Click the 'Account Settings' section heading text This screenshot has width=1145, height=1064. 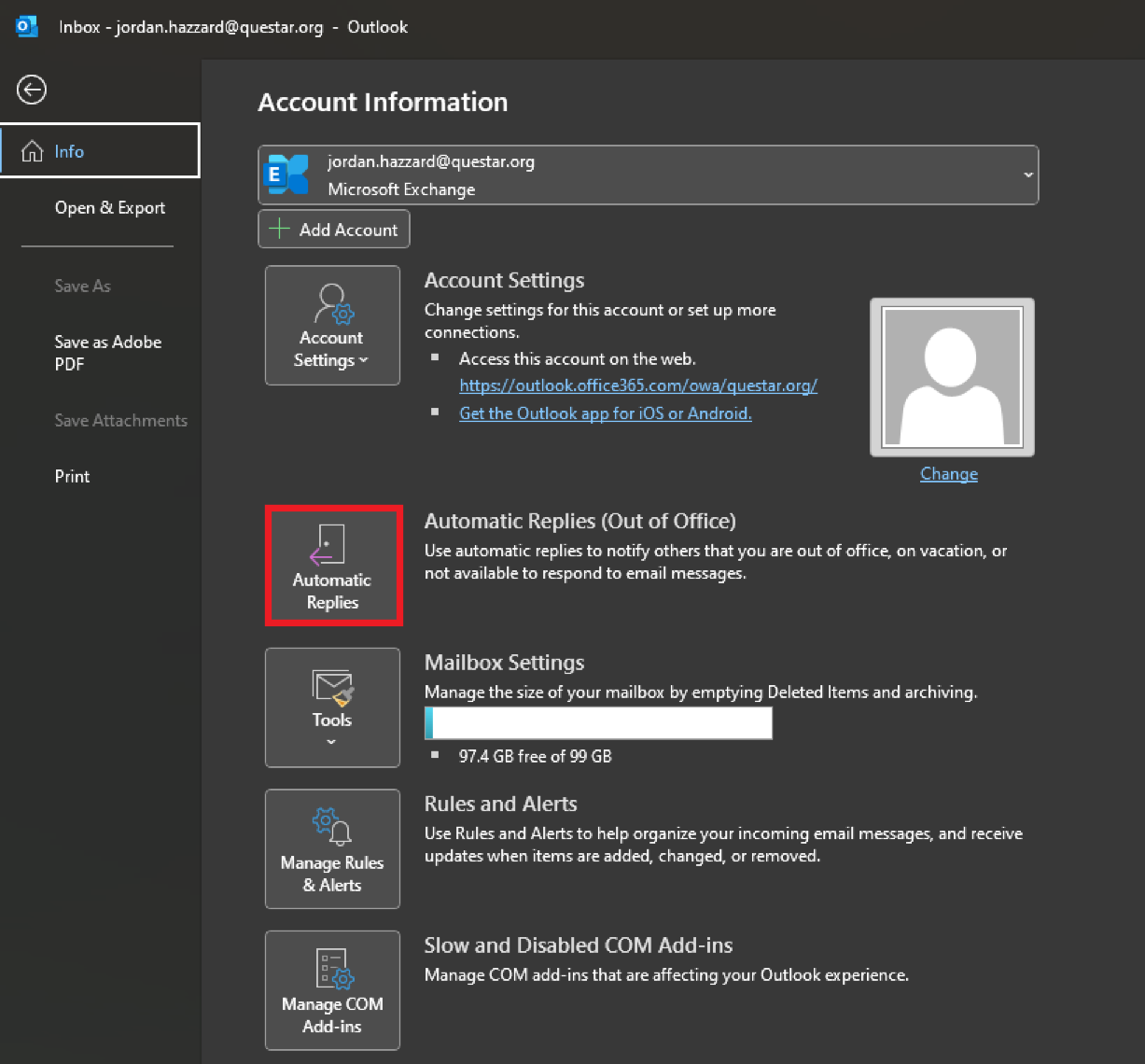pos(505,280)
